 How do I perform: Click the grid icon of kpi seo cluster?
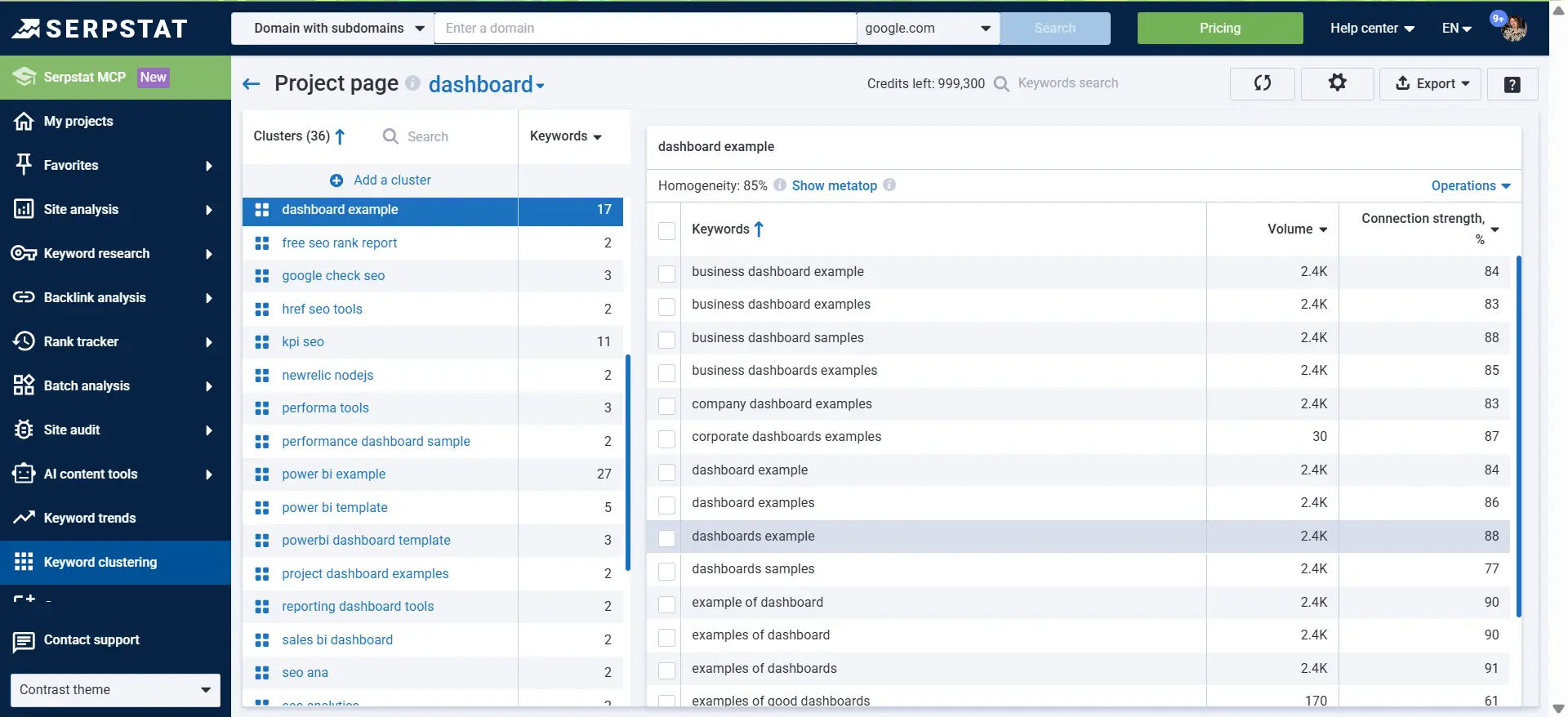[262, 342]
